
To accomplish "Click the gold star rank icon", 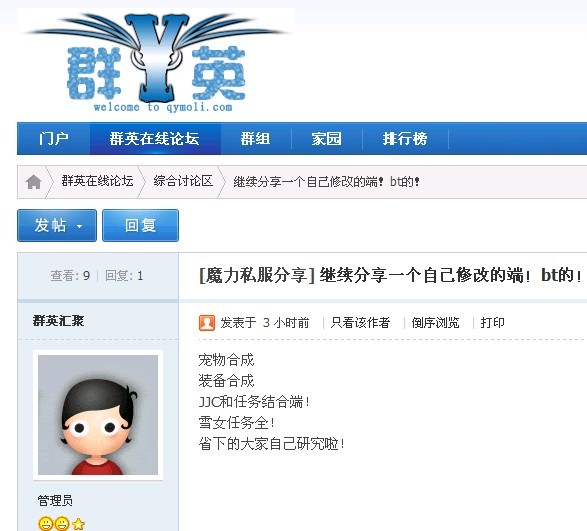I will (78, 524).
